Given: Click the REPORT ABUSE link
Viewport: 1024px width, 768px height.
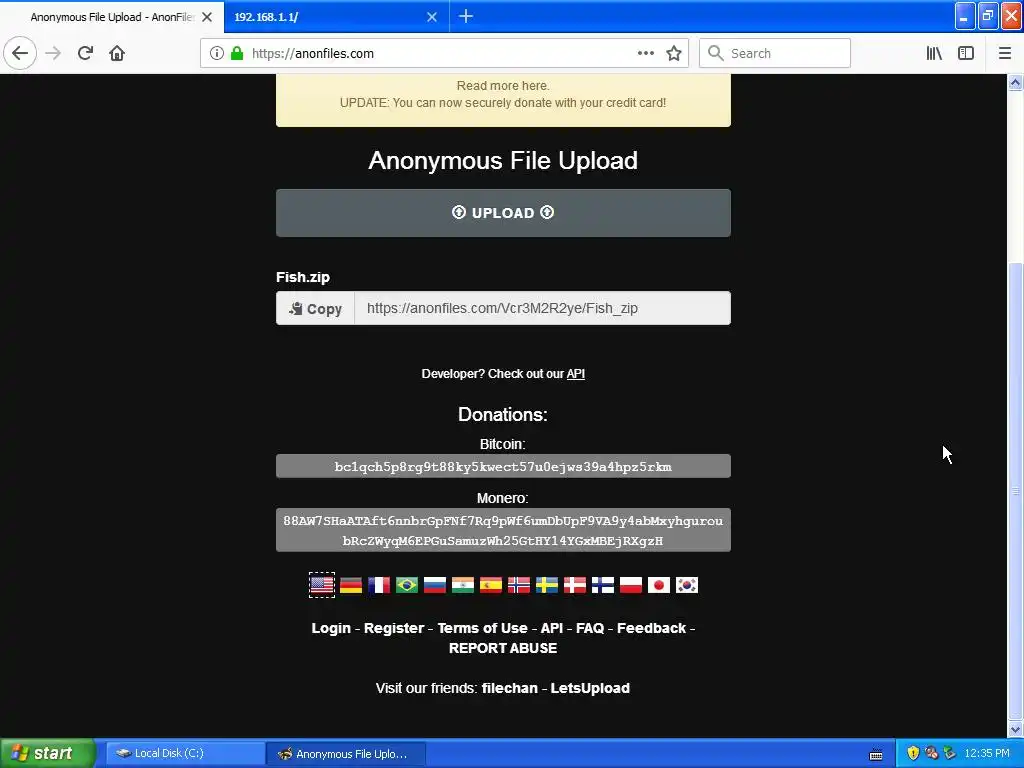Looking at the screenshot, I should [x=503, y=648].
